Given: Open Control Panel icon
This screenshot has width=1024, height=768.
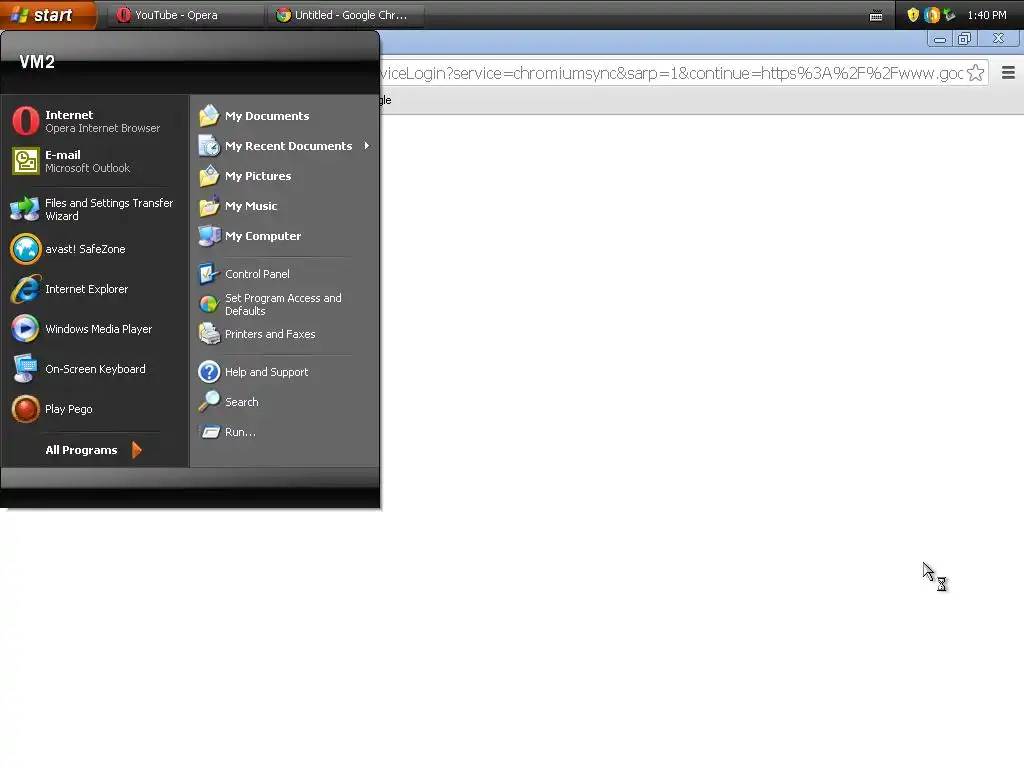Looking at the screenshot, I should point(209,274).
